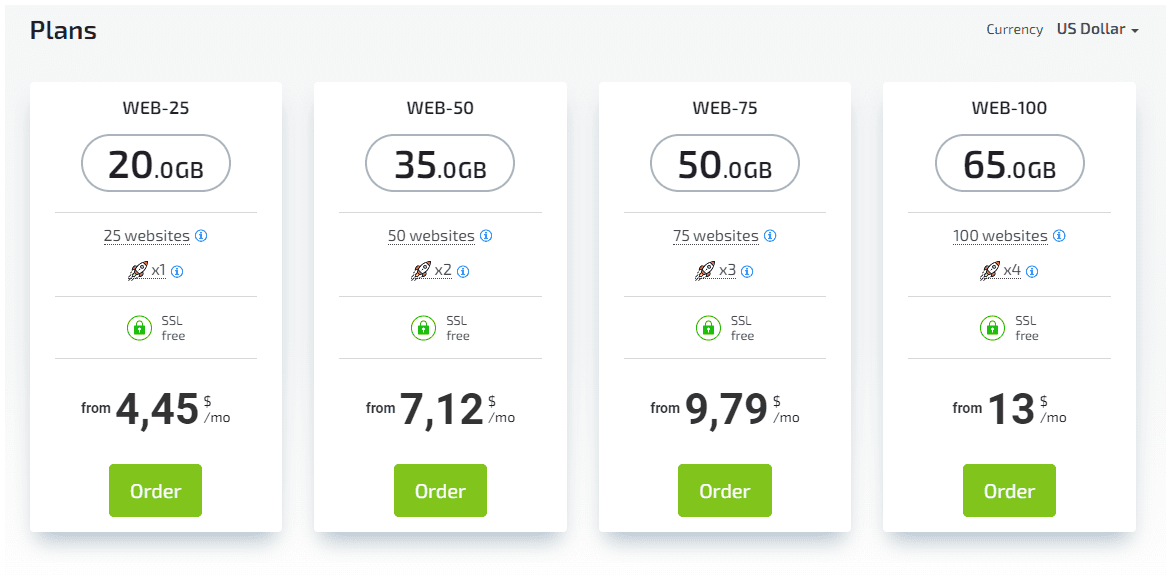The width and height of the screenshot is (1171, 578).
Task: Order the WEB-75 plan
Action: click(x=725, y=491)
